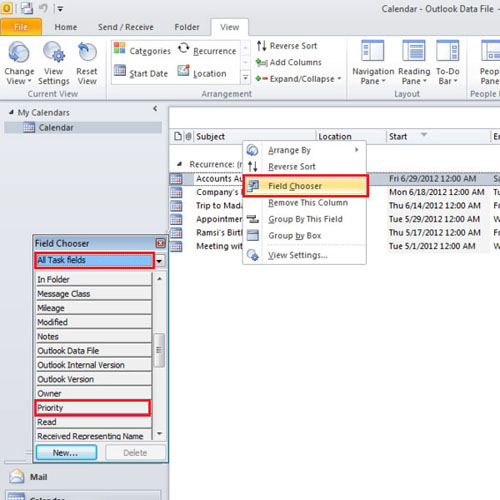Open the To-Do Bar options

(x=448, y=63)
